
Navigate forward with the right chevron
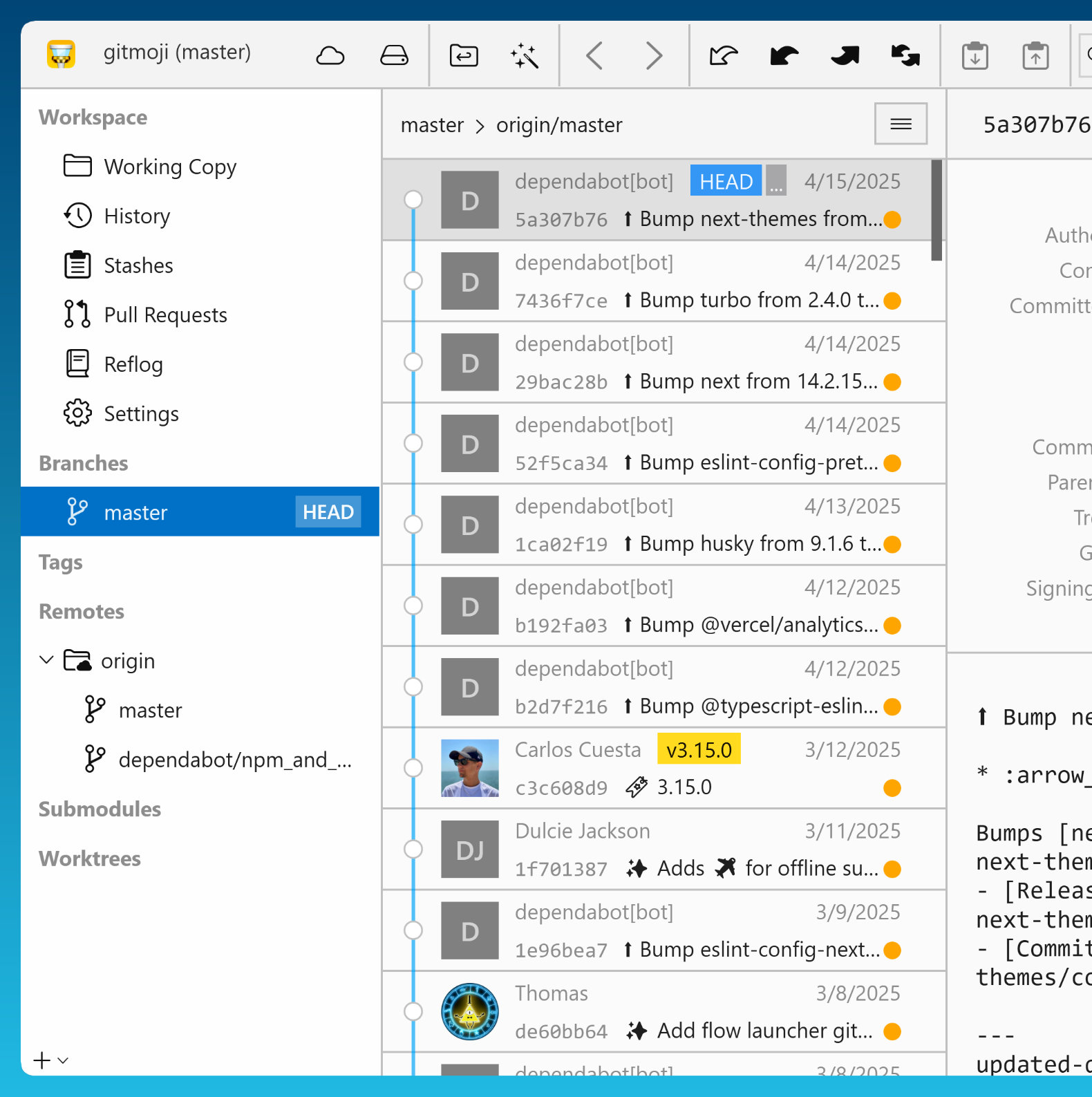[653, 55]
